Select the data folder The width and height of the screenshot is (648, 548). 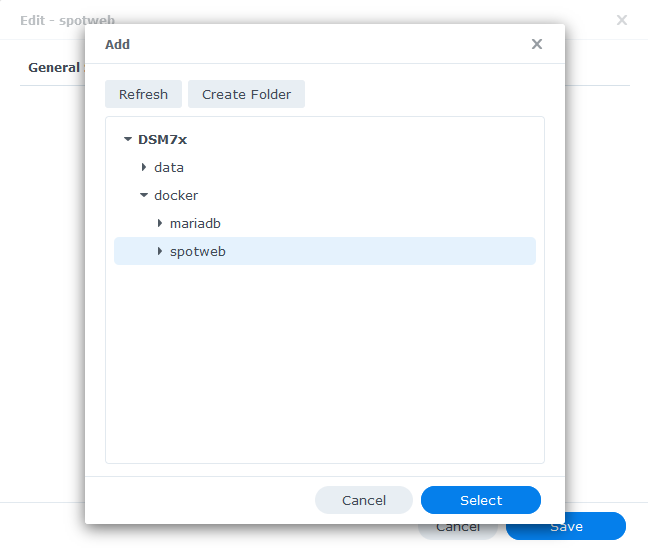169,167
